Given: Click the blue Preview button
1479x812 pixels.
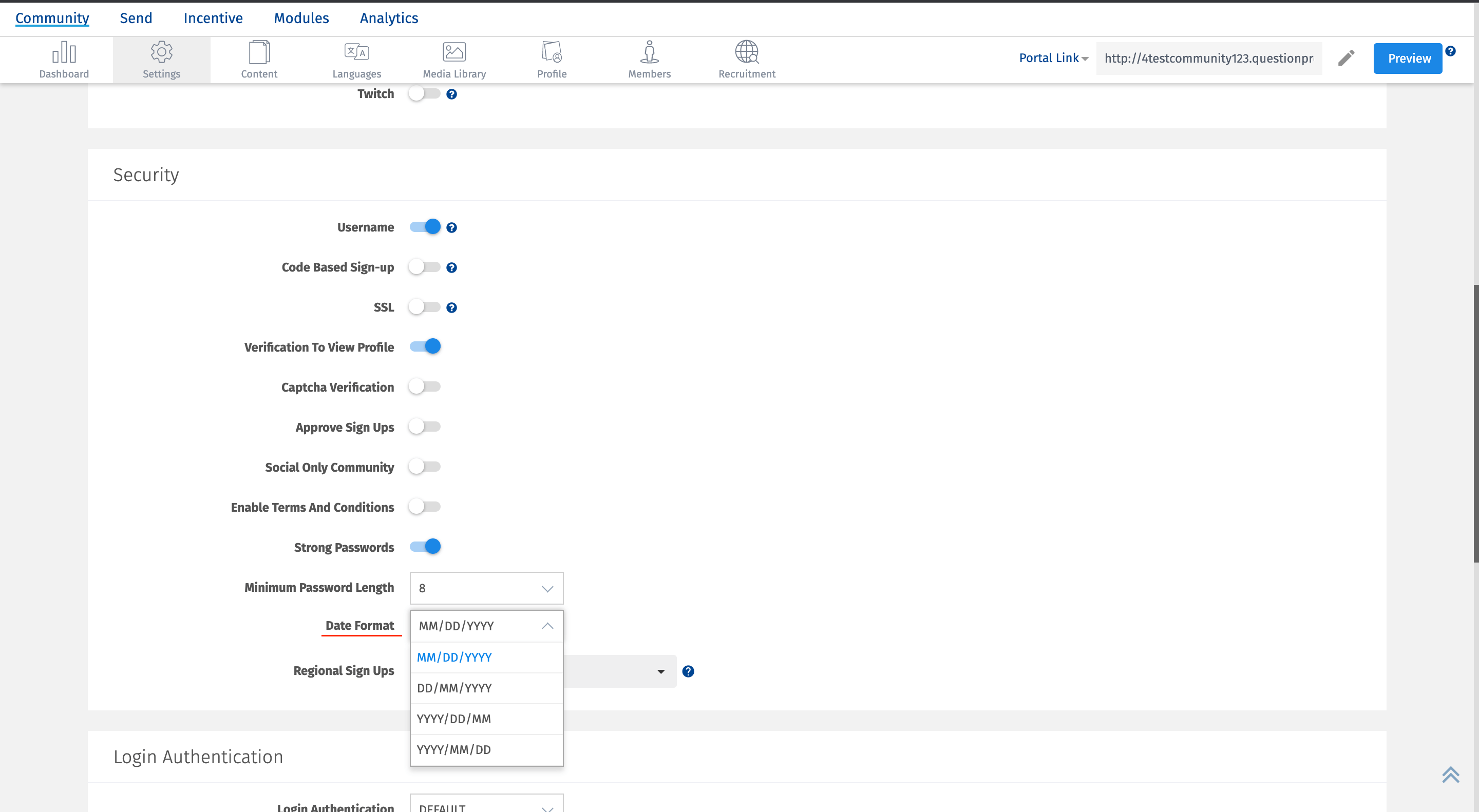Looking at the screenshot, I should 1407,58.
